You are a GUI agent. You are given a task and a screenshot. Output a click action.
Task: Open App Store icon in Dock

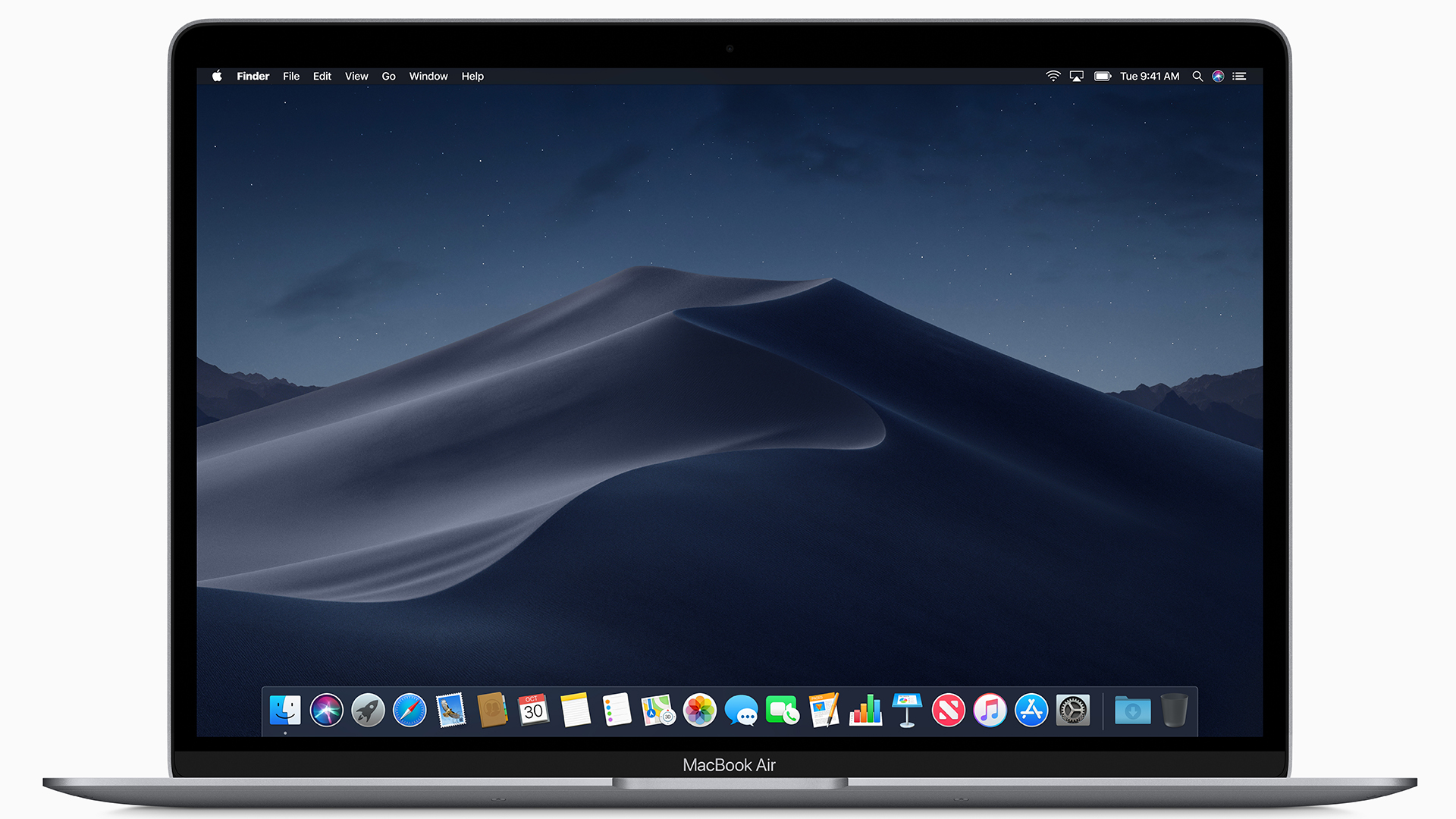[x=1031, y=711]
